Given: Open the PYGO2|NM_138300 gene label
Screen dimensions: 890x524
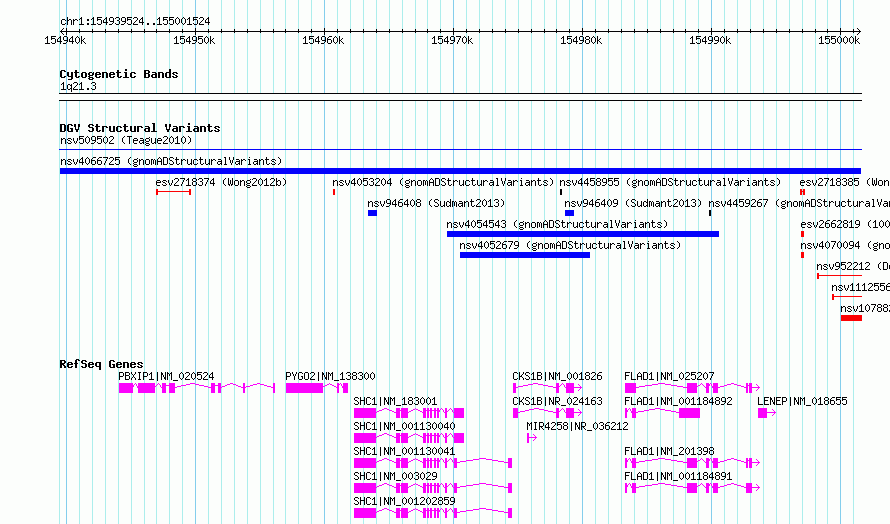Looking at the screenshot, I should (330, 376).
